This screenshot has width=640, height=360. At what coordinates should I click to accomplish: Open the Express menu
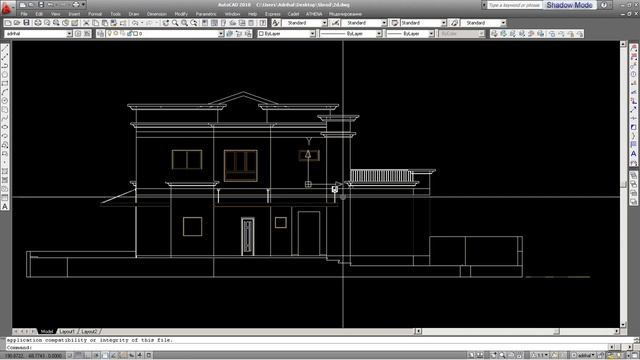click(273, 14)
